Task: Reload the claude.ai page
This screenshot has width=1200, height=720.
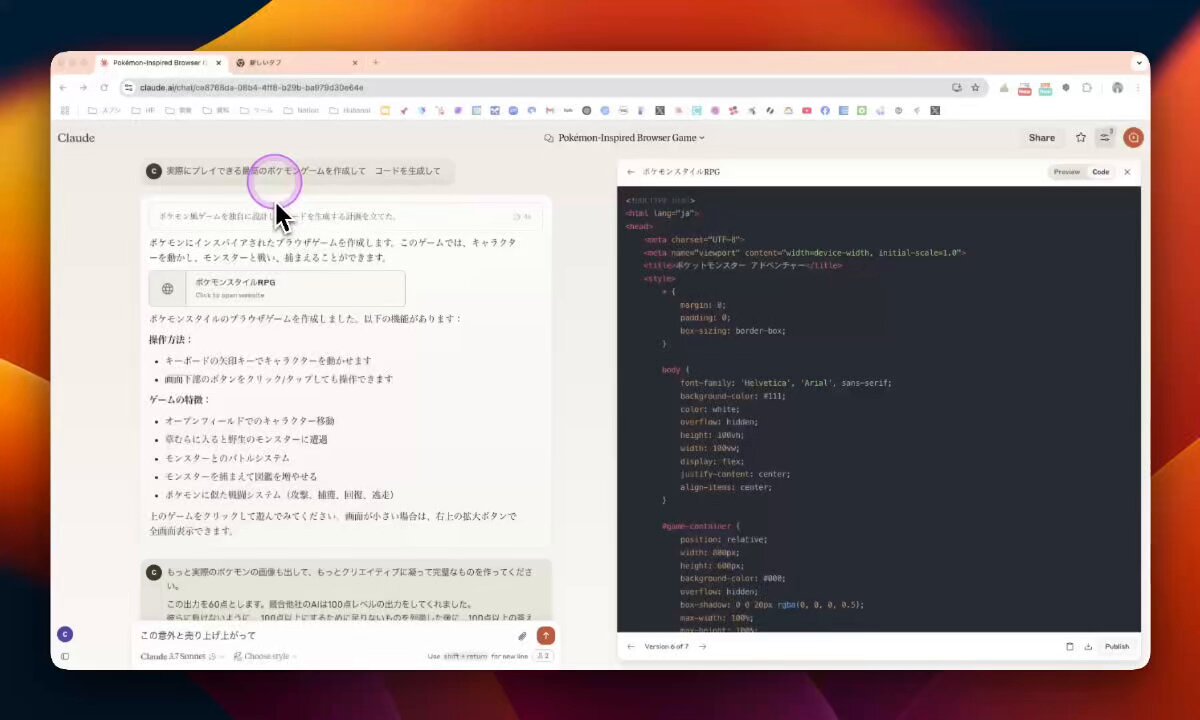Action: (x=104, y=88)
